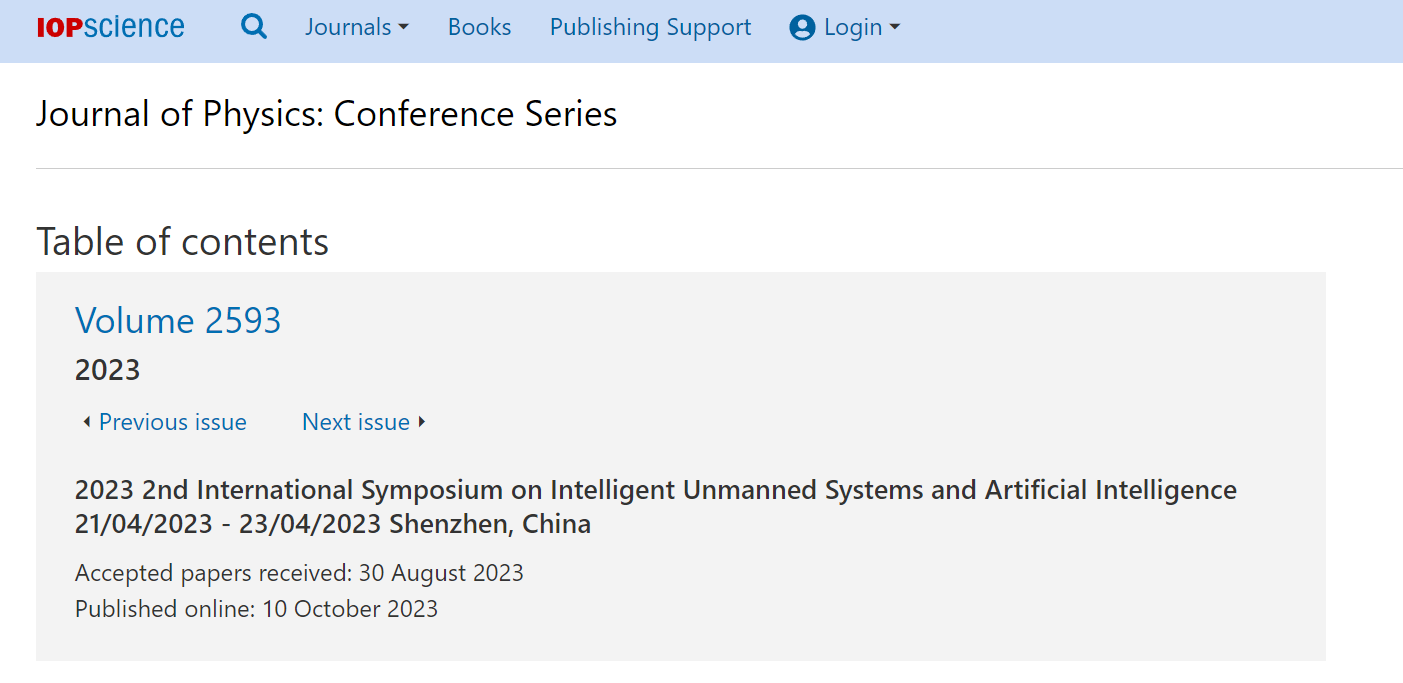1403x683 pixels.
Task: Open Publishing Support in the navbar
Action: pos(650,28)
